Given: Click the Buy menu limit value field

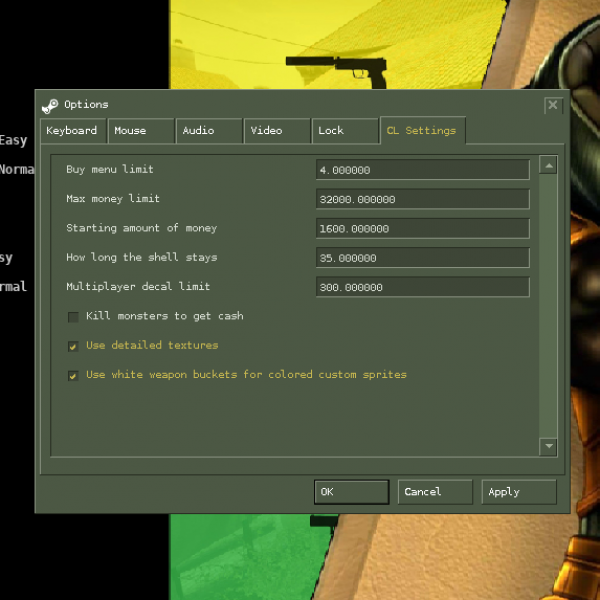Looking at the screenshot, I should point(423,170).
